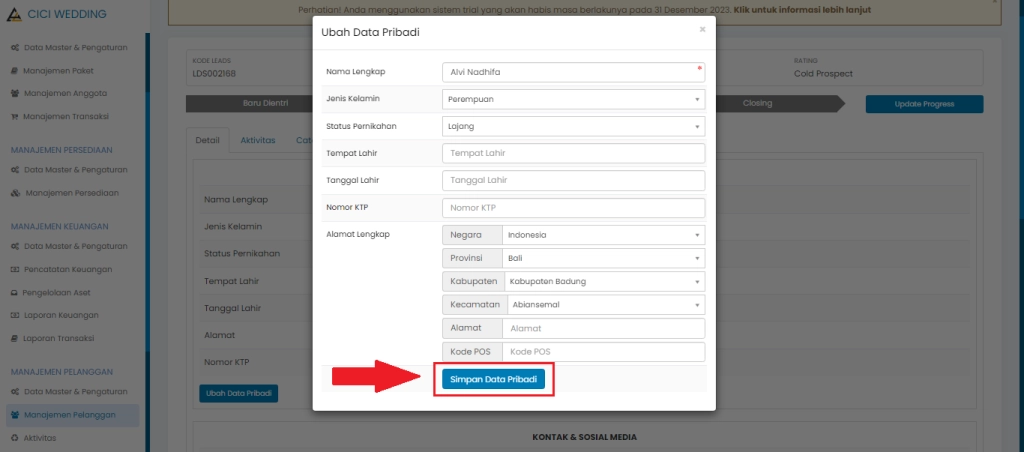Viewport: 1024px width, 452px height.
Task: Close the Ubah Data Pribadi dialog
Action: coord(702,30)
